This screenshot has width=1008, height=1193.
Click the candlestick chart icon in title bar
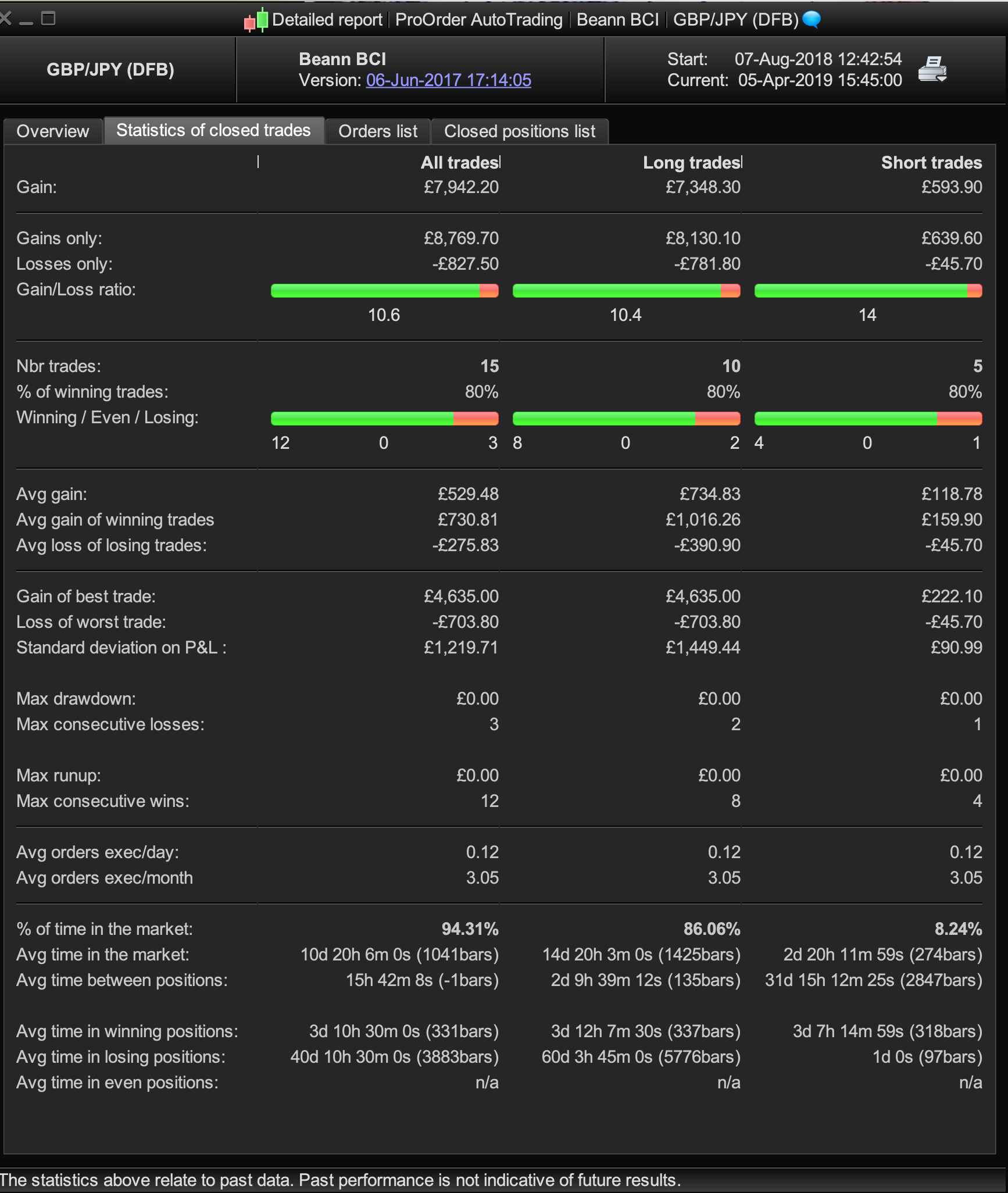point(256,20)
